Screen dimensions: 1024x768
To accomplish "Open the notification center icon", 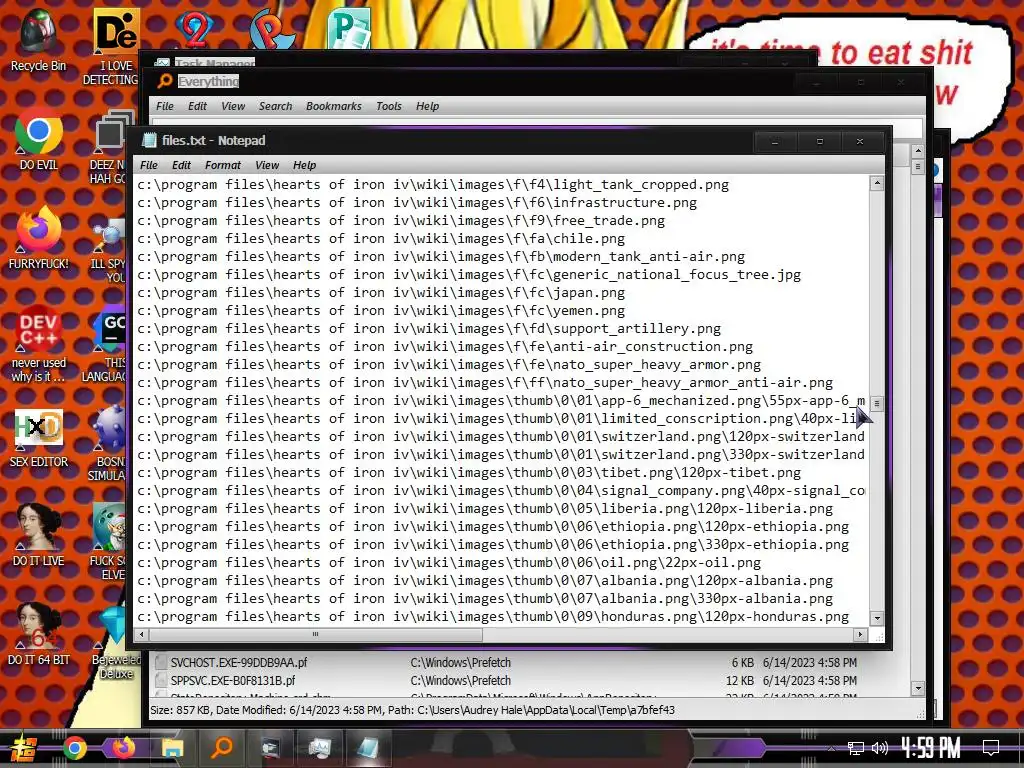I will point(991,748).
